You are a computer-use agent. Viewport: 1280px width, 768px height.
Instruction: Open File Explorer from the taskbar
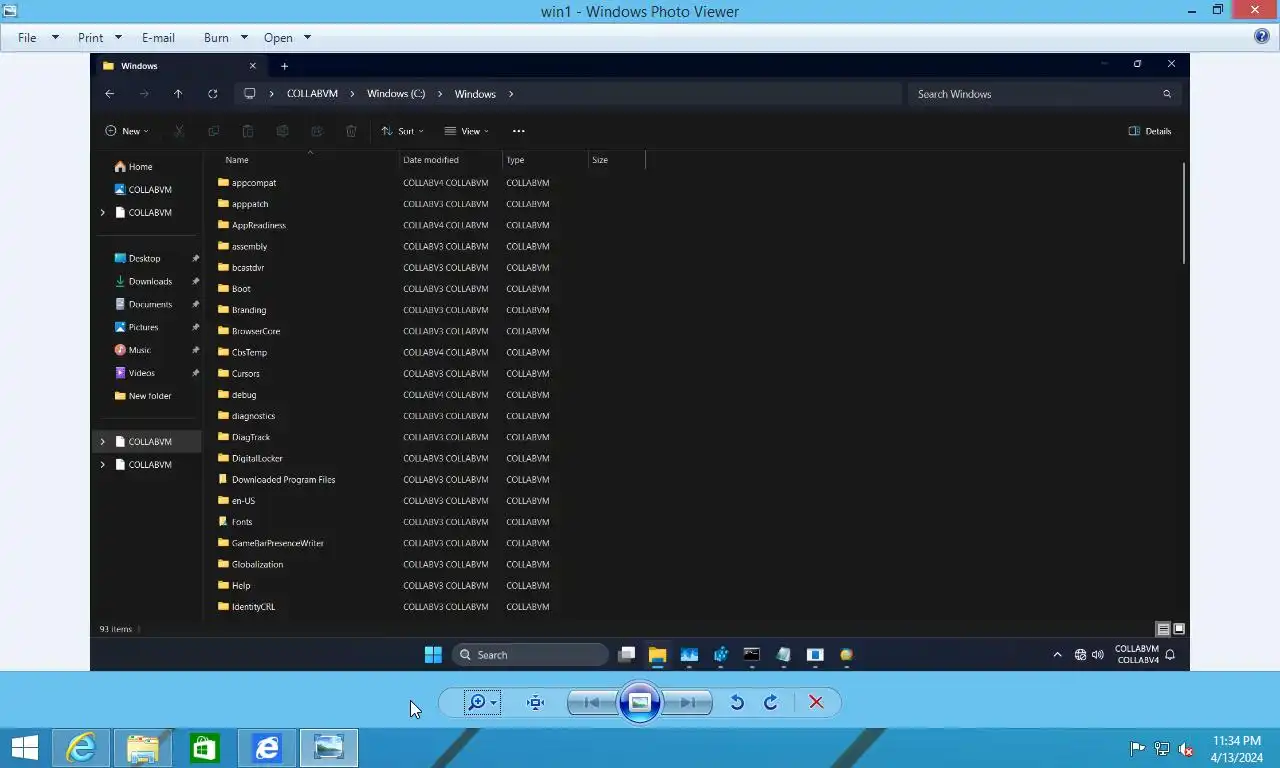tap(143, 748)
